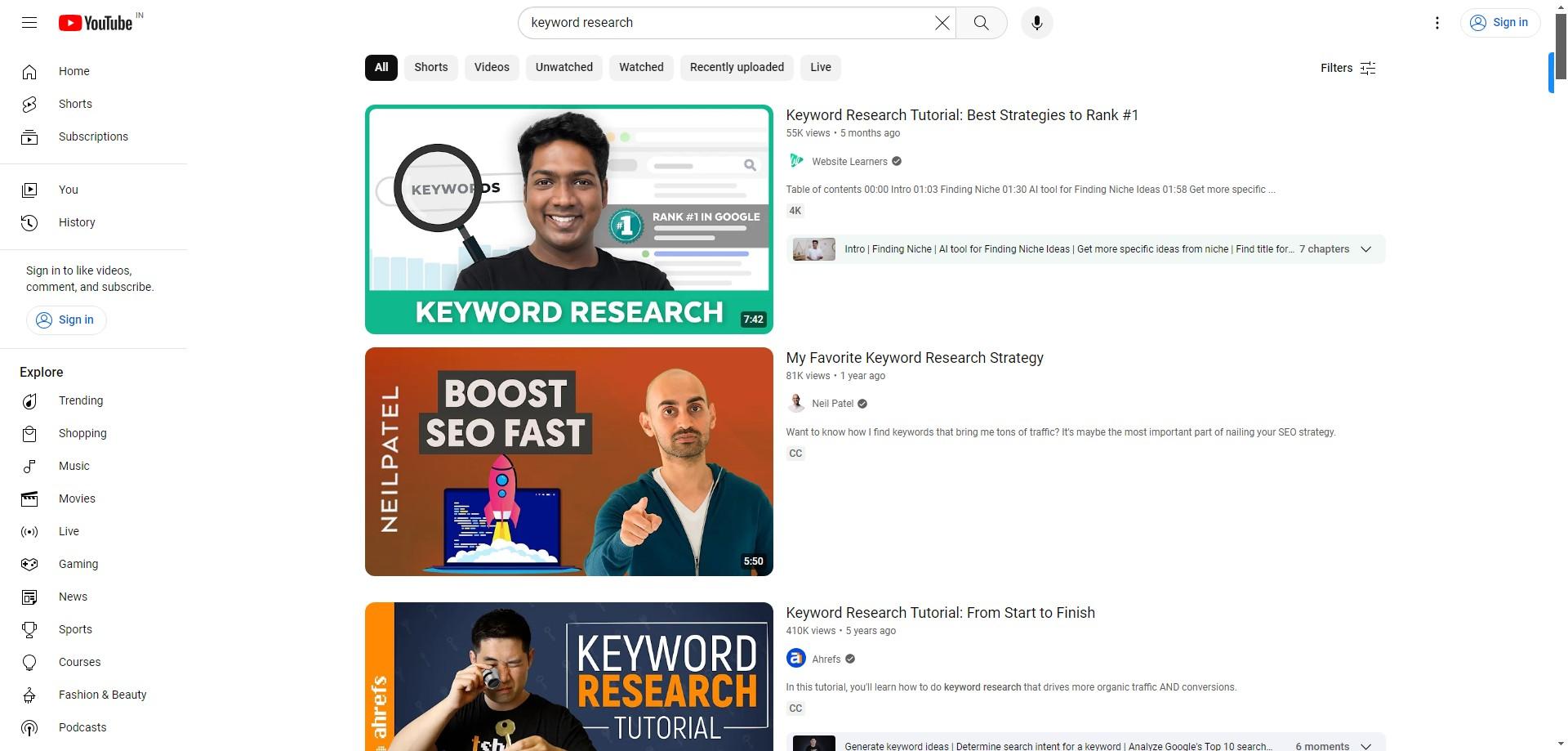The width and height of the screenshot is (1568, 751).
Task: Open Neil Patel channel name
Action: click(x=832, y=404)
